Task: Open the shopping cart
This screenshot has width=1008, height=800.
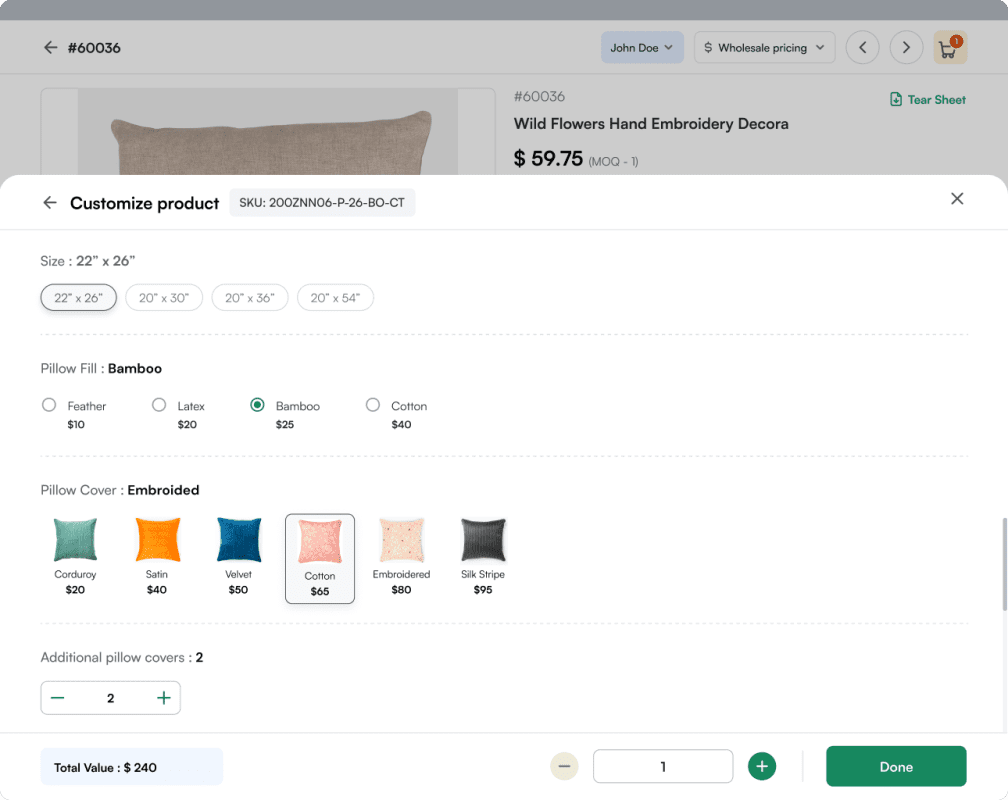Action: tap(949, 47)
